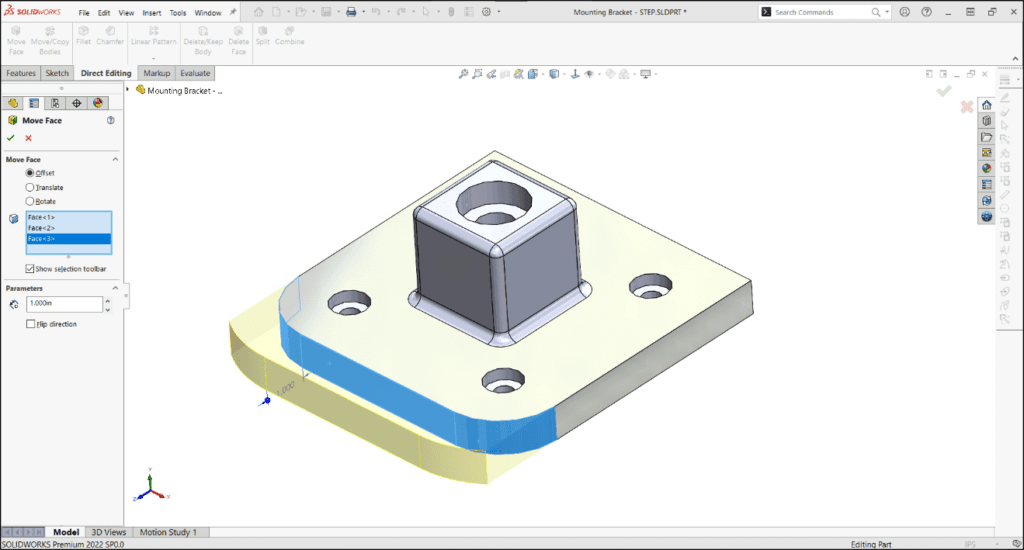1024x550 pixels.
Task: Open the Options gear icon
Action: (x=486, y=12)
